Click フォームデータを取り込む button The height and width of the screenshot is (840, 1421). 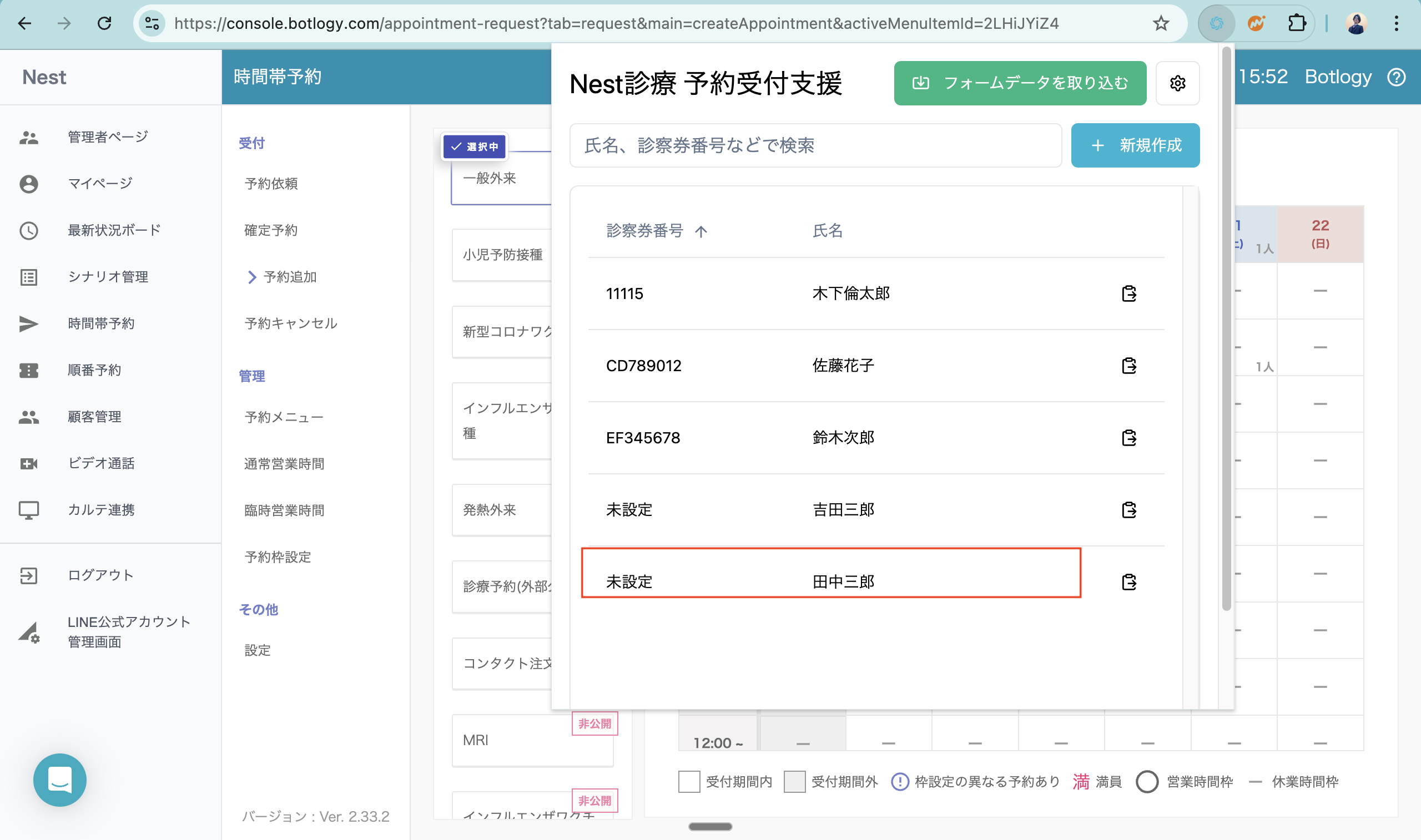click(x=1020, y=83)
